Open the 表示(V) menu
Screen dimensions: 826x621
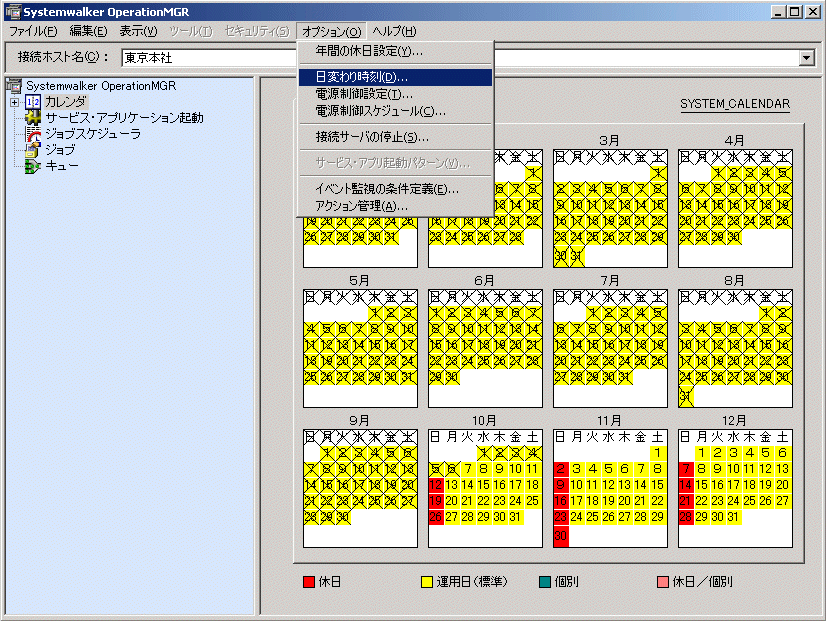tap(138, 31)
